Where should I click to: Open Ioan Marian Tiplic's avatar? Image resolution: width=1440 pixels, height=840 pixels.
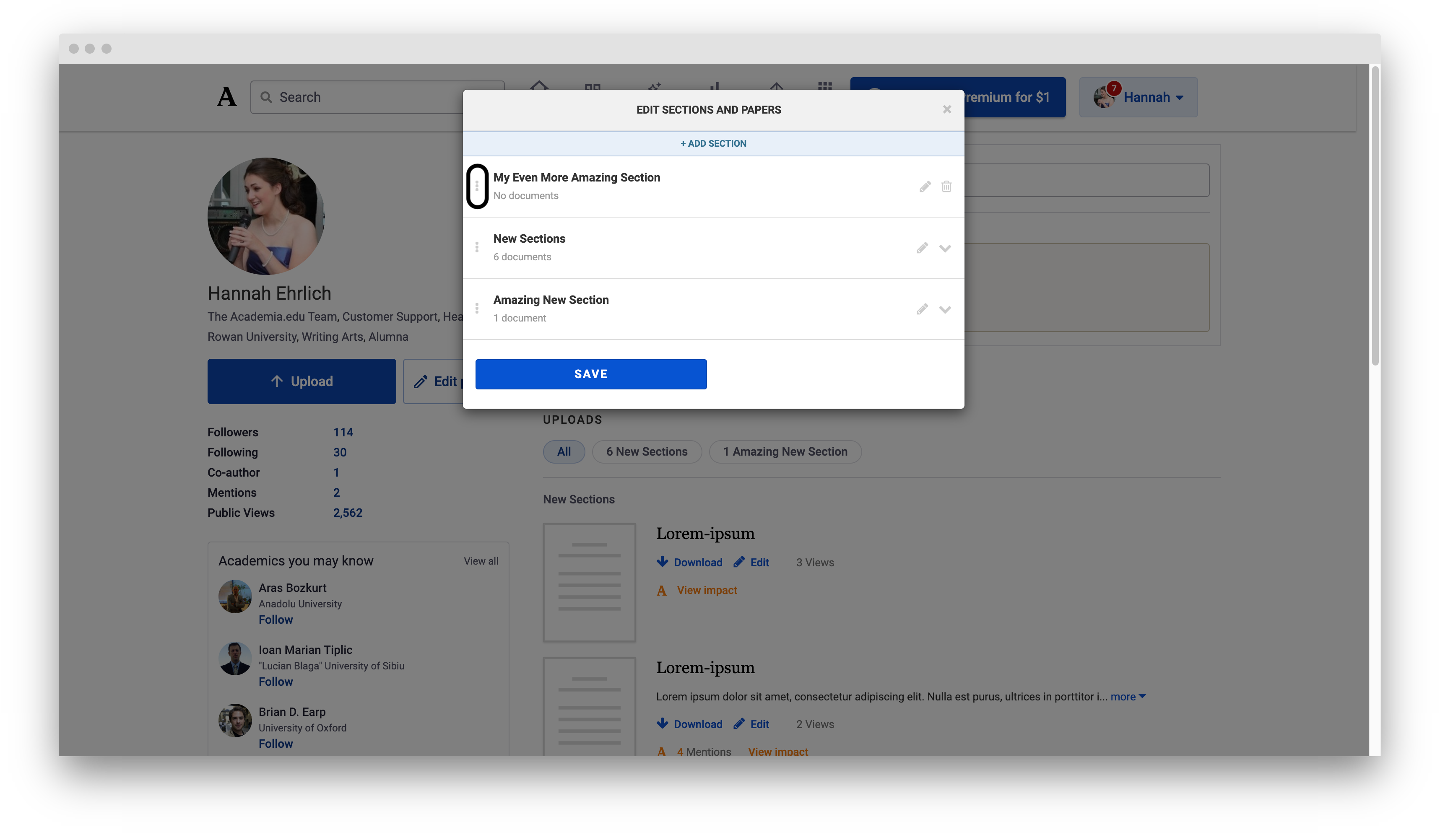[x=235, y=659]
